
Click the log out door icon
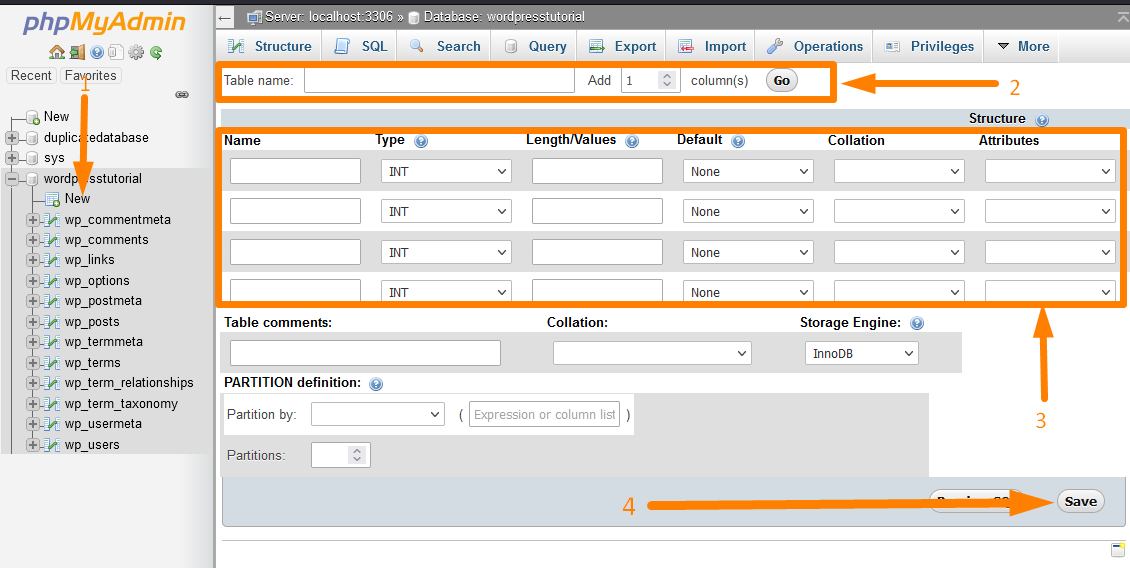click(x=78, y=52)
